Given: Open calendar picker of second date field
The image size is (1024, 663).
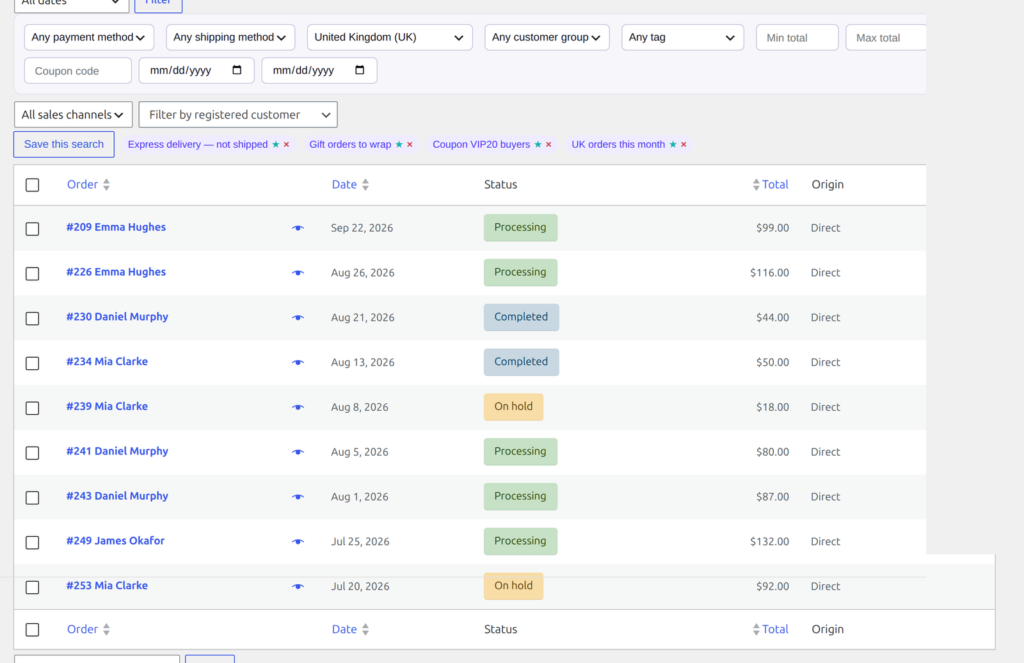Looking at the screenshot, I should pos(360,70).
